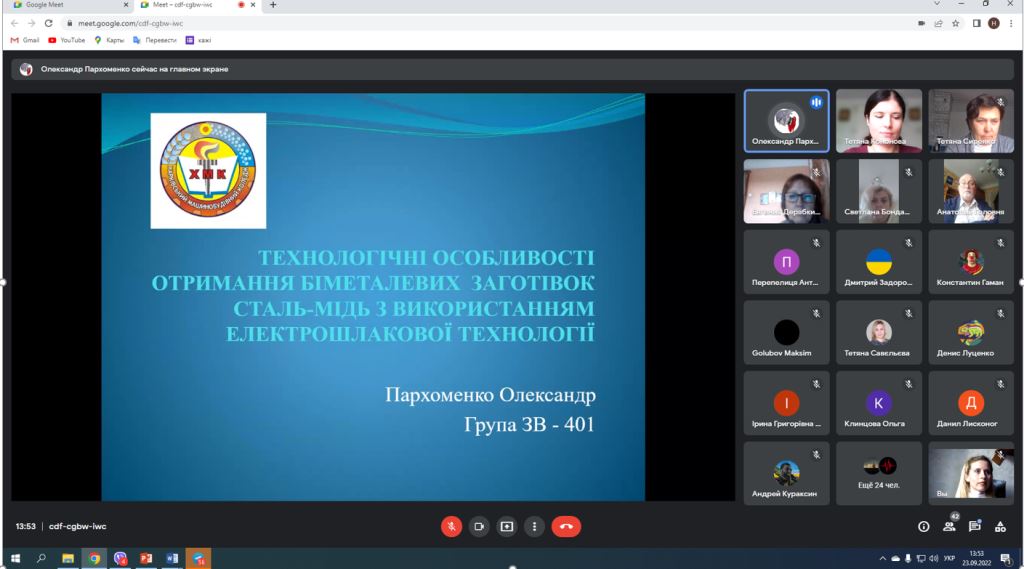
Task: Open Telegram from taskbar
Action: click(199, 559)
